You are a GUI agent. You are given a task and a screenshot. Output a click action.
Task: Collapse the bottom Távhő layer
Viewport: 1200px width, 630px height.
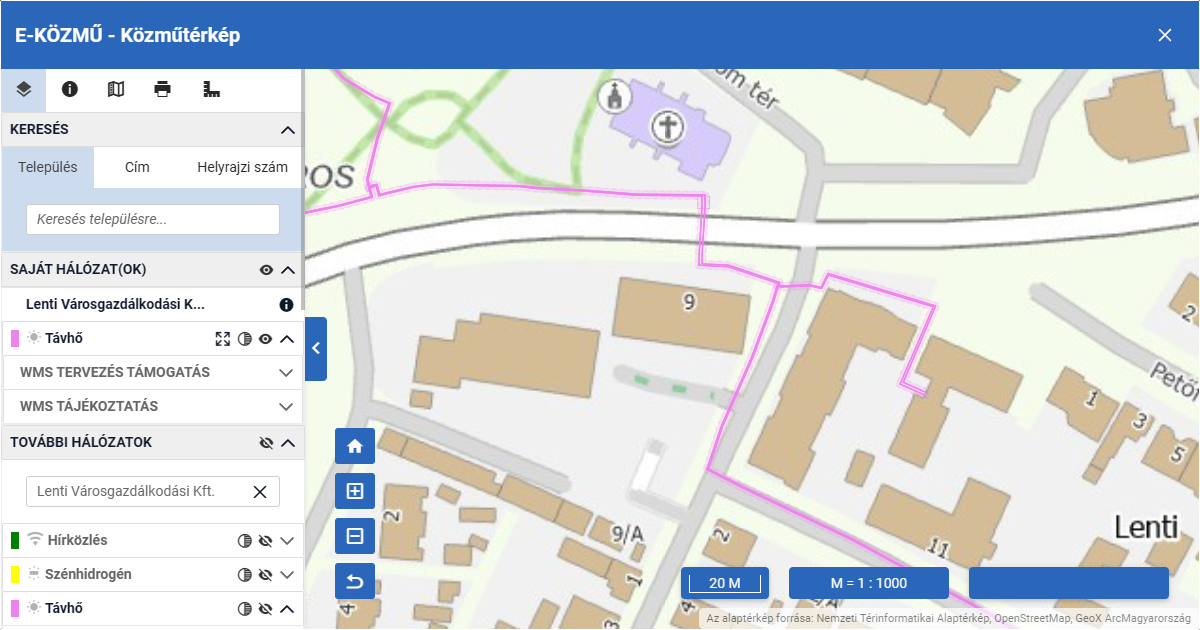[x=288, y=608]
